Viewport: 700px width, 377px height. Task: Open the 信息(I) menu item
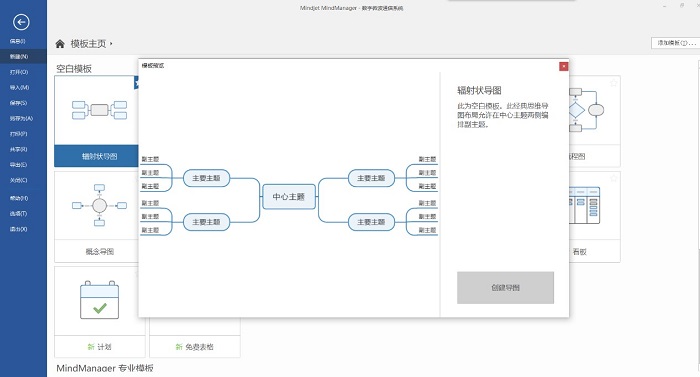(18, 41)
